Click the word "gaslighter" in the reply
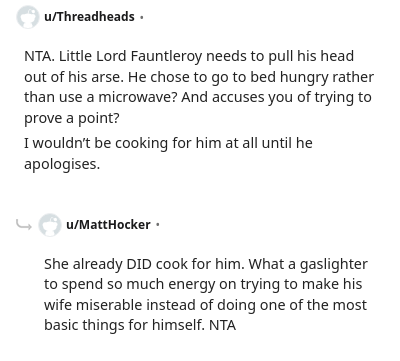The width and height of the screenshot is (400, 361). 334,264
